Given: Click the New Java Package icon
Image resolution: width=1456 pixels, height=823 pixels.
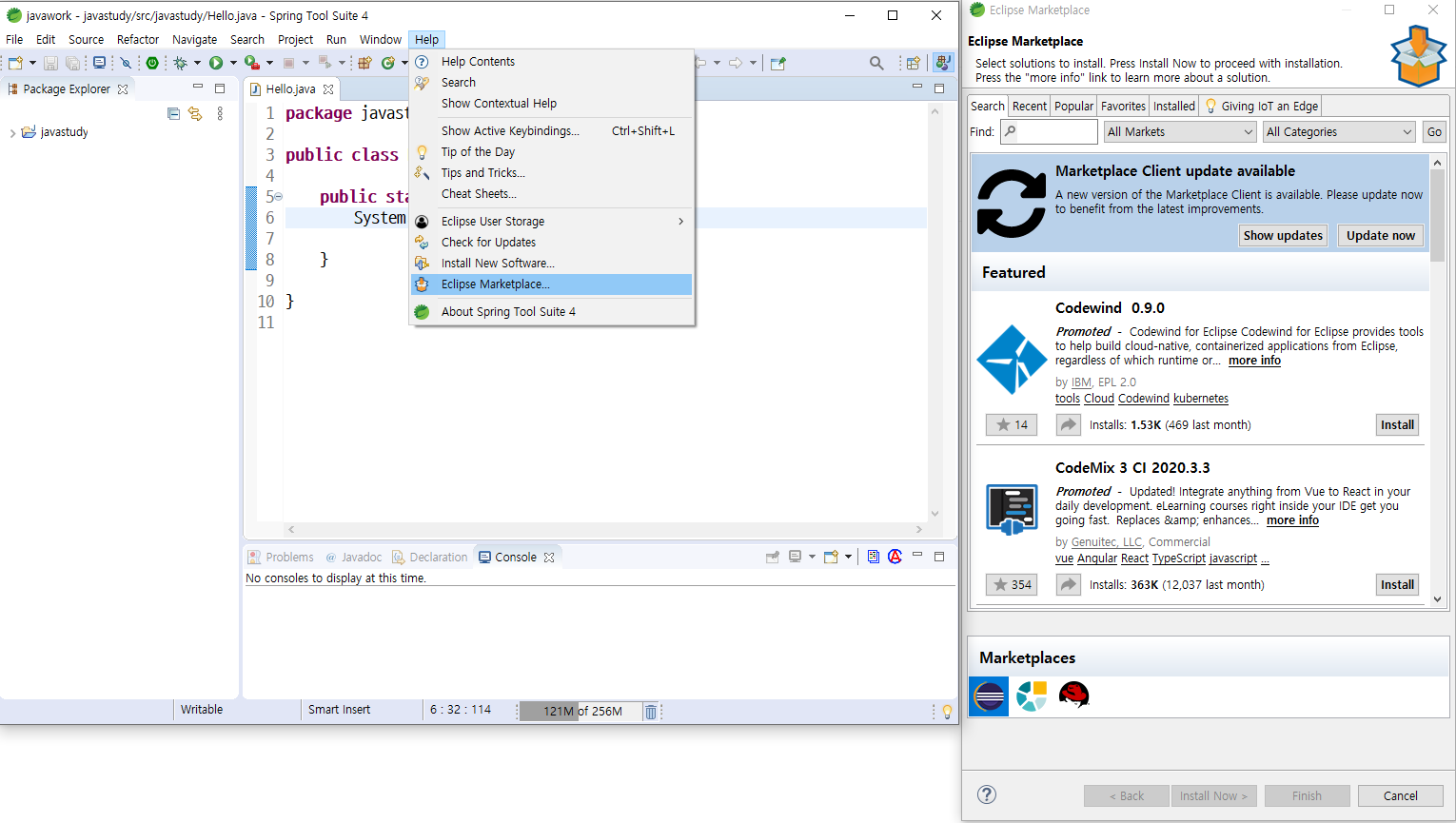Looking at the screenshot, I should (364, 63).
